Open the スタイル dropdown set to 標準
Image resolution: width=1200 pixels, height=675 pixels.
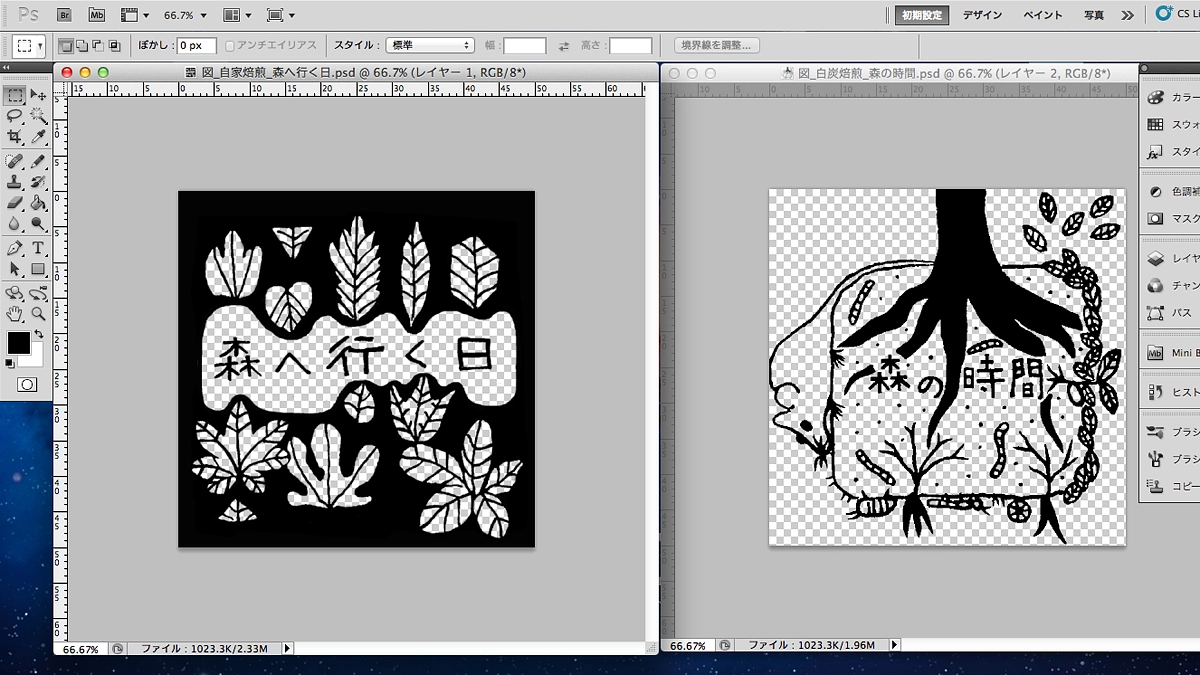point(431,46)
